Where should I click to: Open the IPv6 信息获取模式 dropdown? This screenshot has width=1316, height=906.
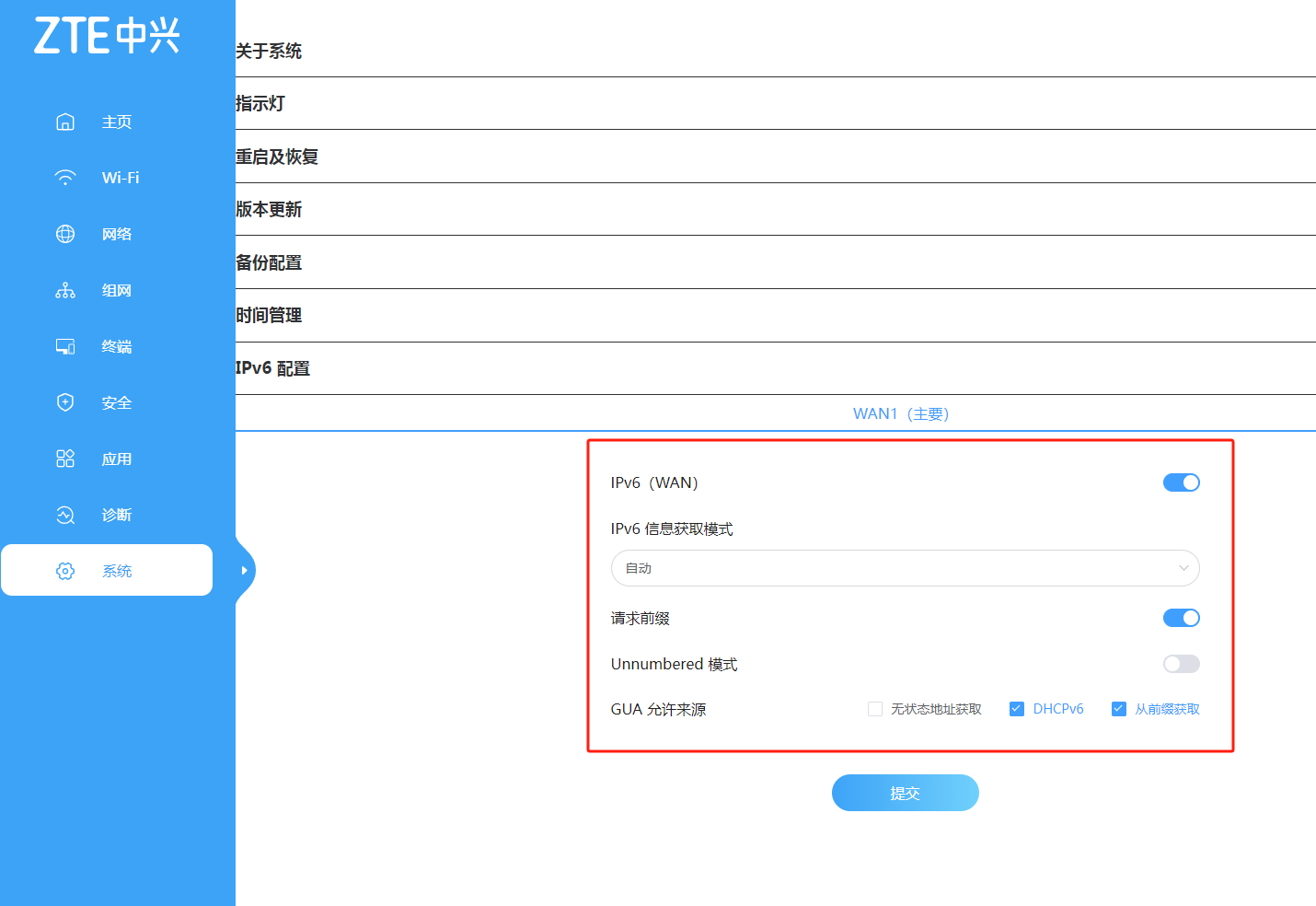click(x=905, y=568)
